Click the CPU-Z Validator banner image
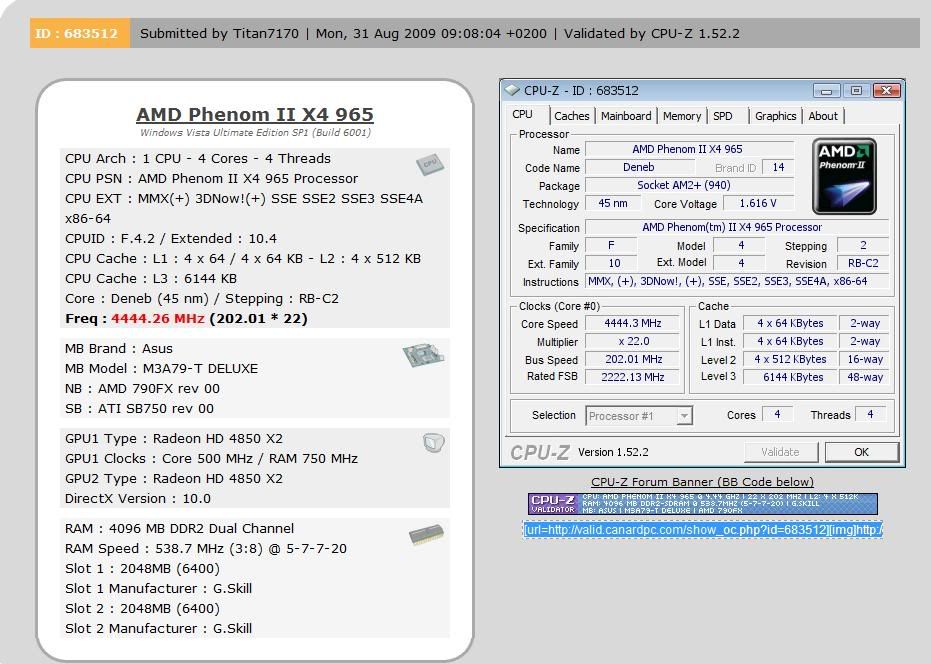Viewport: 931px width, 664px height. [702, 504]
